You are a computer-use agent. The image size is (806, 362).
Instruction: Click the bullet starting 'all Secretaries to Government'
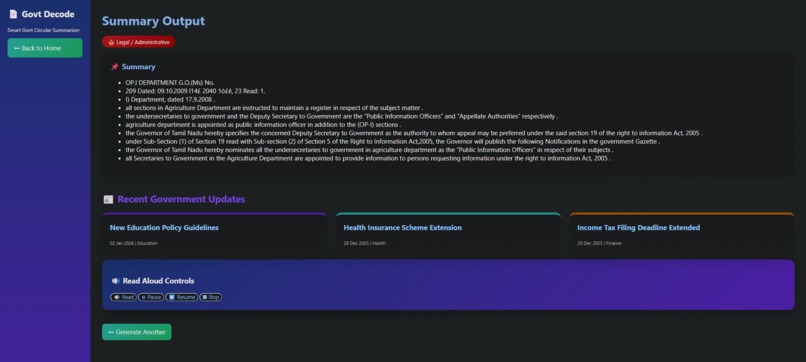click(368, 158)
